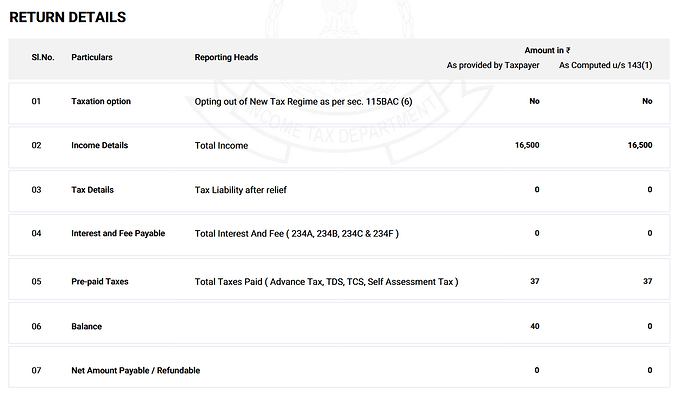This screenshot has width=690, height=403.
Task: Click the Income Details row label
Action: (x=100, y=145)
